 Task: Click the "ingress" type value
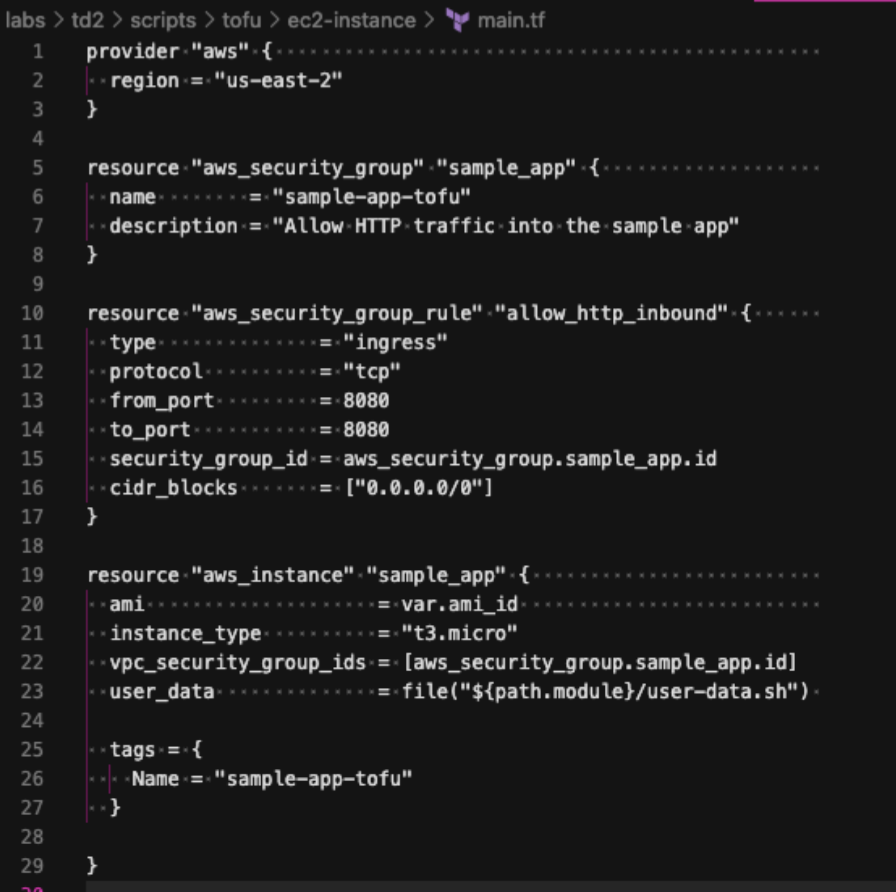[395, 342]
